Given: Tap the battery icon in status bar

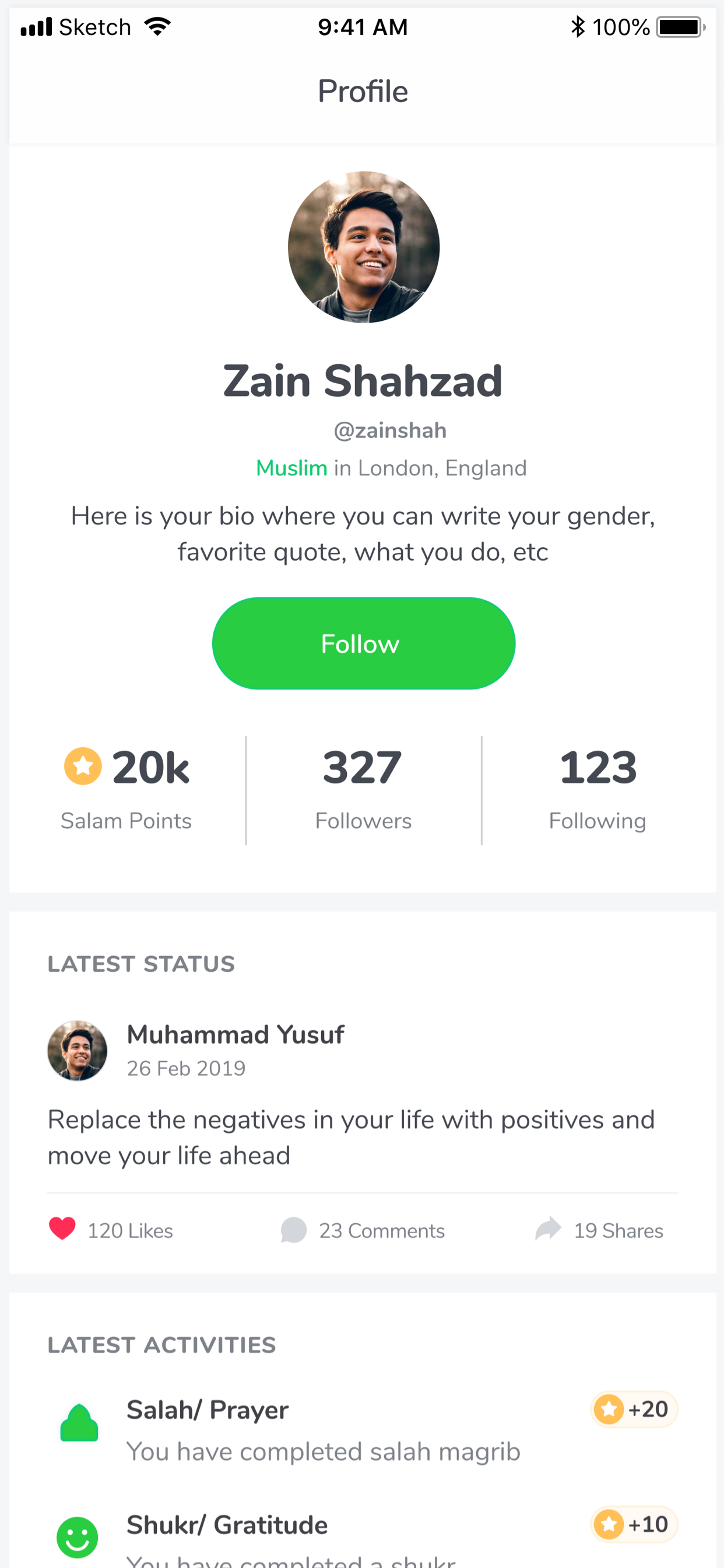Looking at the screenshot, I should [x=681, y=27].
